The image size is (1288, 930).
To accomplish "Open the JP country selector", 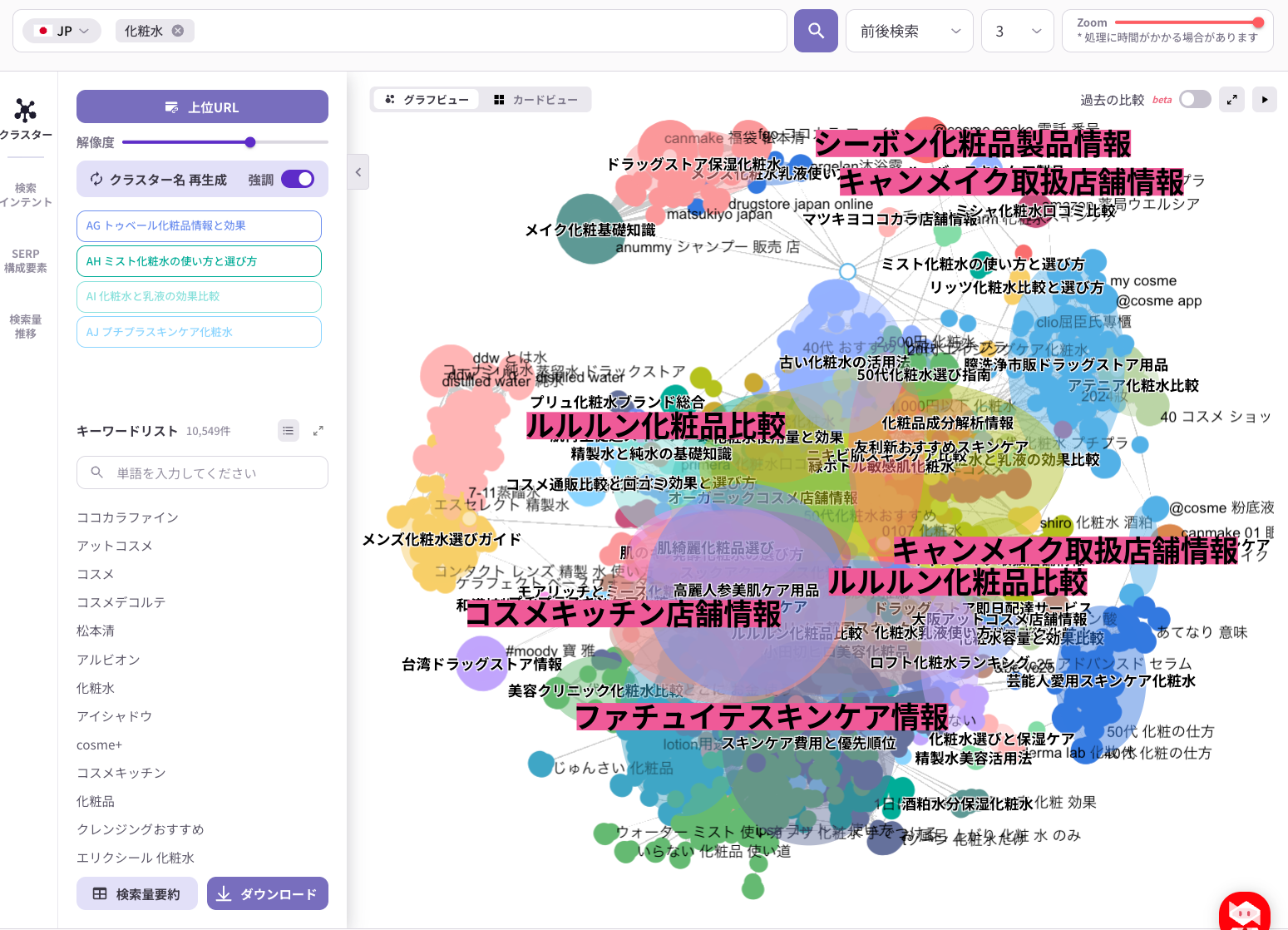I will pyautogui.click(x=62, y=31).
